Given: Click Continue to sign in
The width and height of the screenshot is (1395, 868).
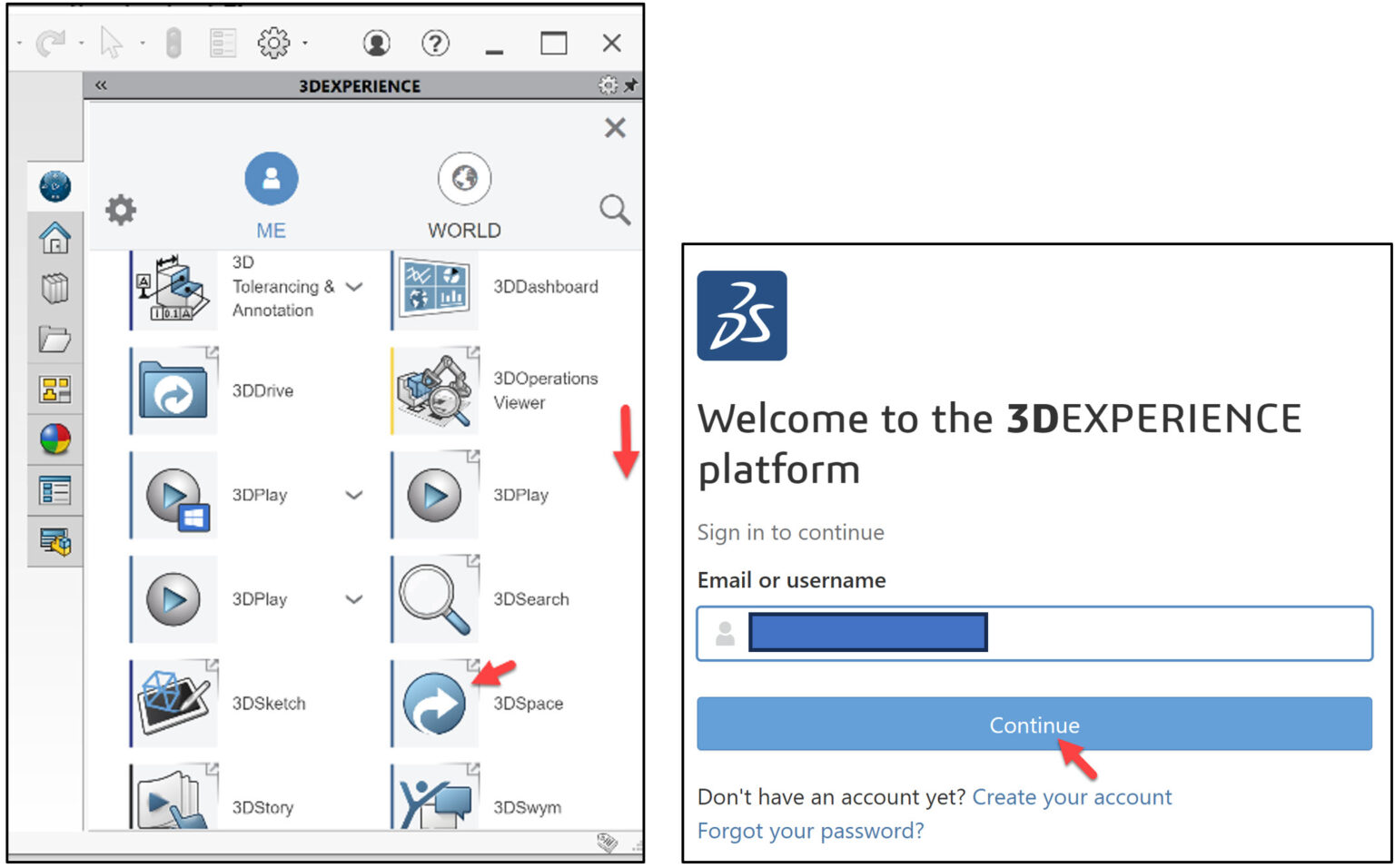Looking at the screenshot, I should click(x=1034, y=724).
